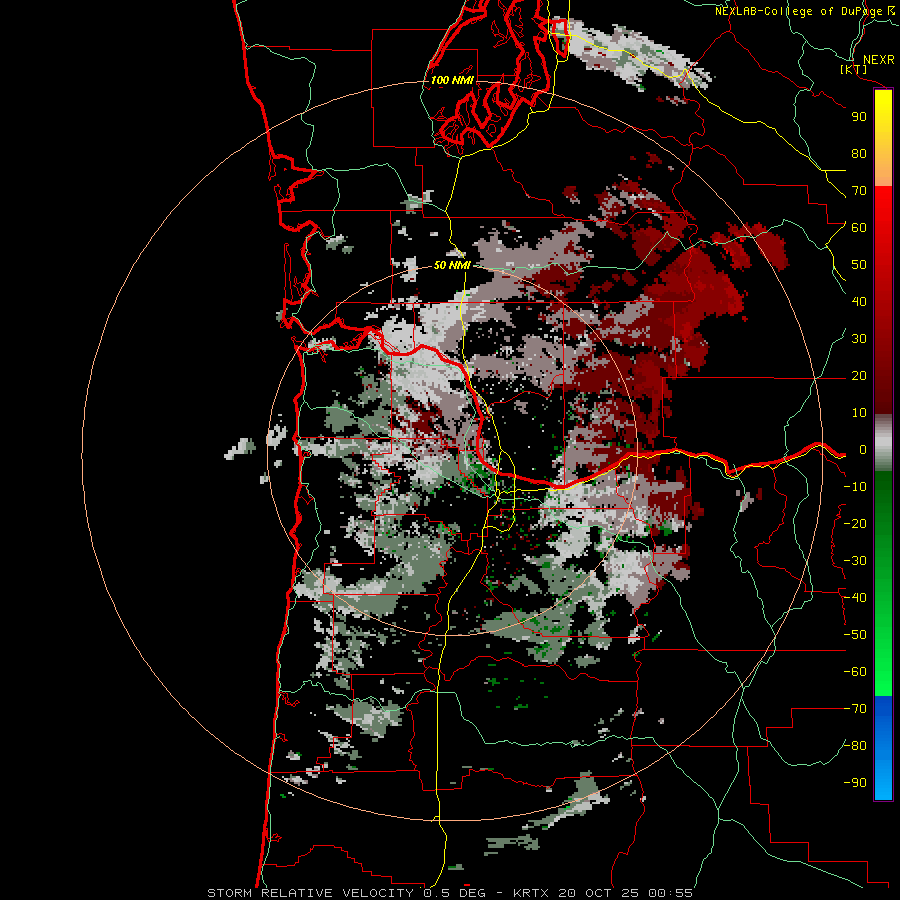This screenshot has width=900, height=900.
Task: Click the 10 knot label on color scale
Action: [859, 413]
